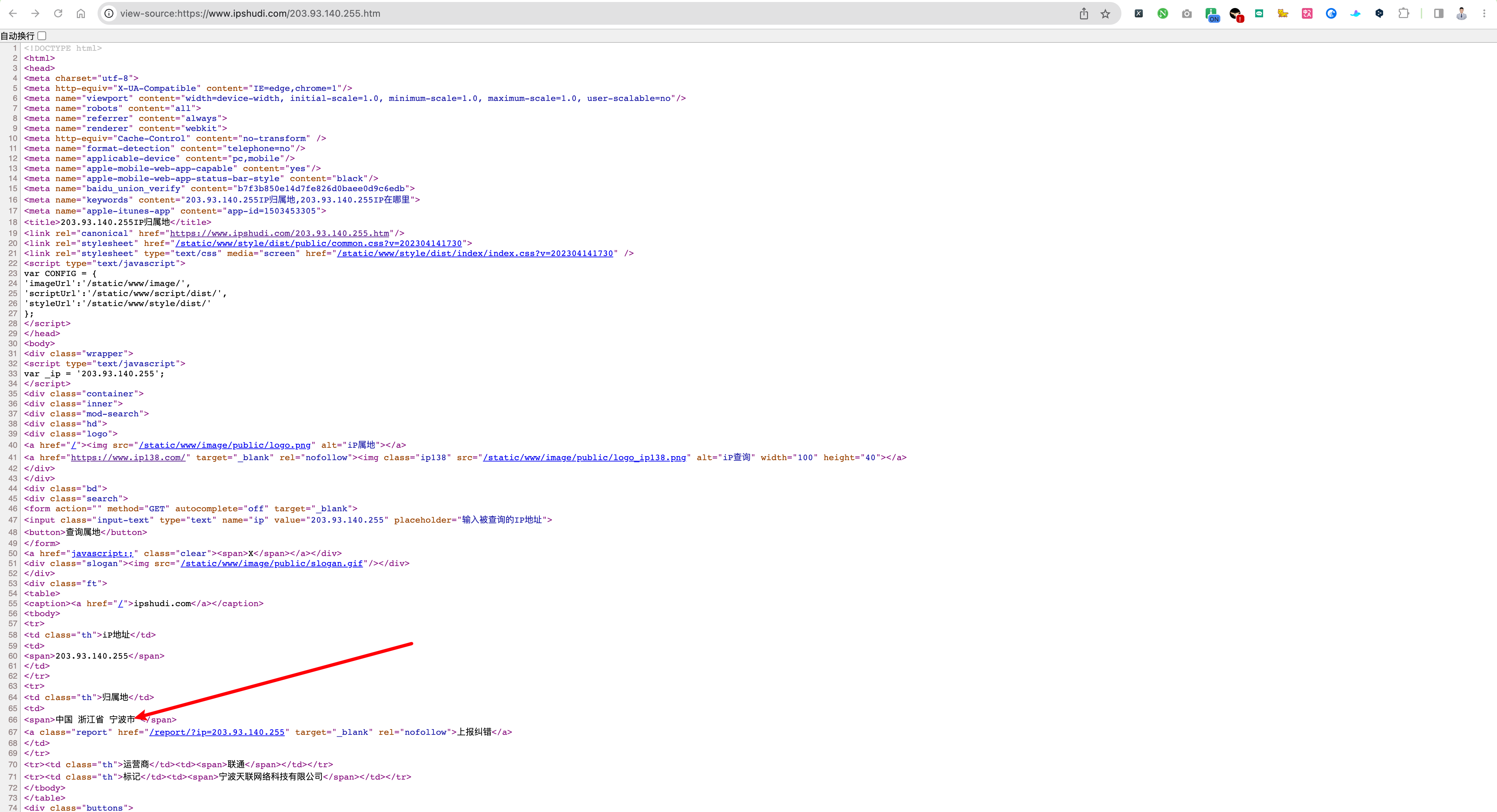Click the cell text iP地址 on line 58
1497x812 pixels.
(x=116, y=635)
